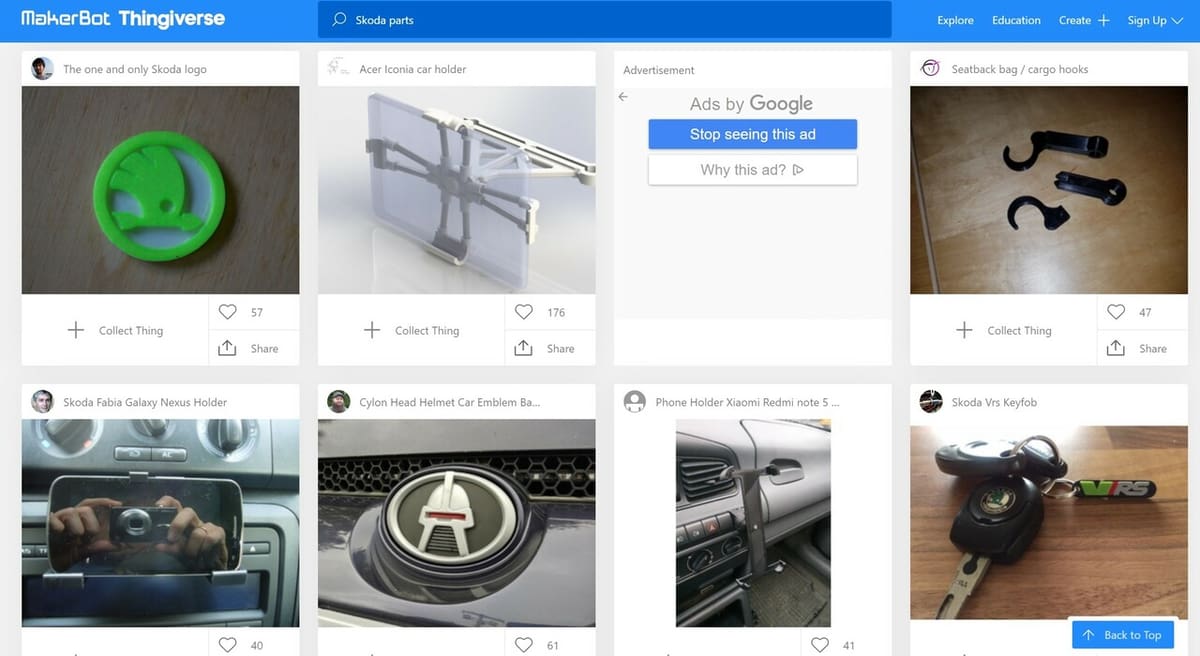This screenshot has height=656, width=1200.
Task: Open the Education menu
Action: 1016,20
